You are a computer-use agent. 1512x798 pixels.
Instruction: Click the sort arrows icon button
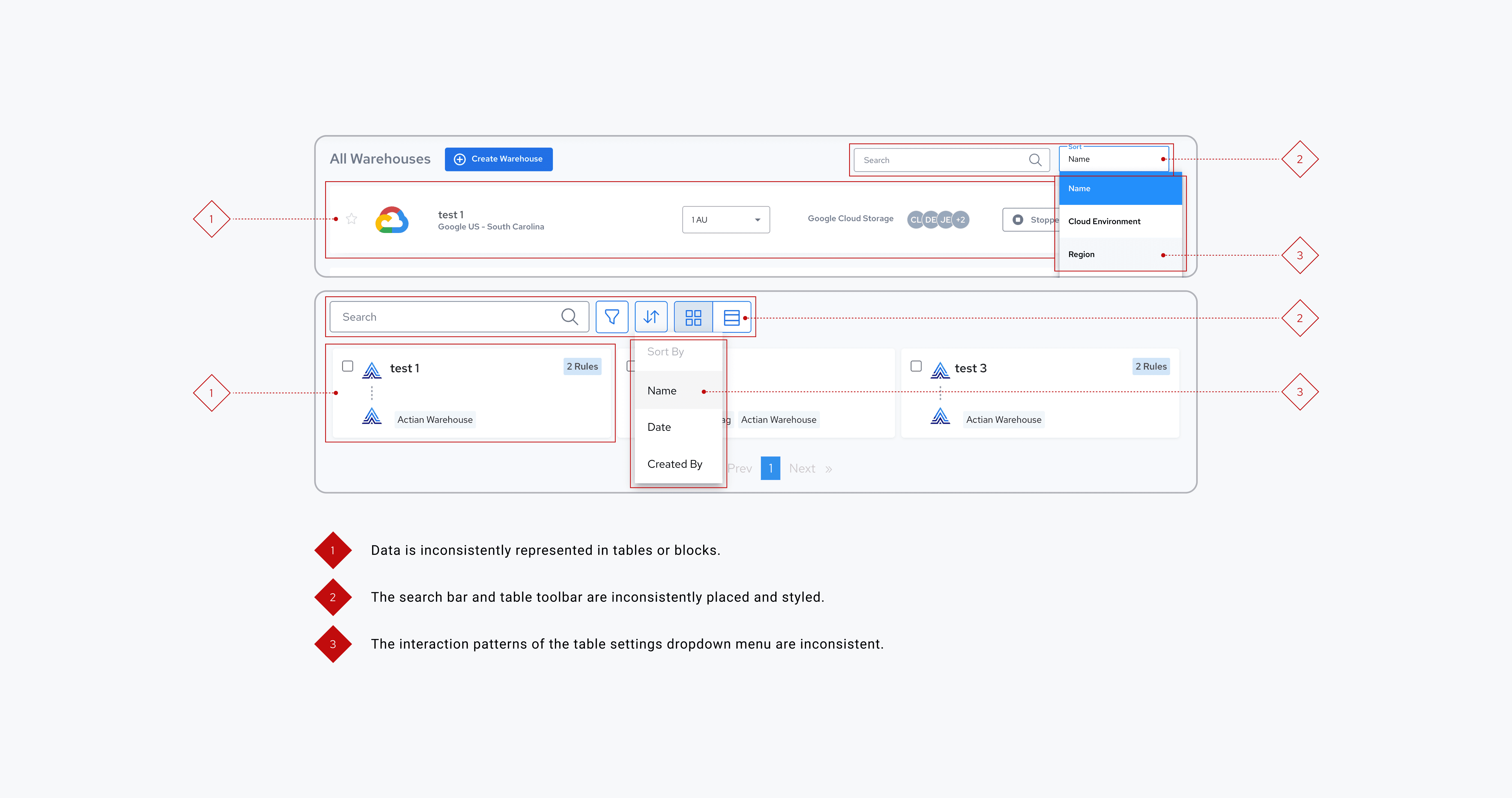[651, 317]
